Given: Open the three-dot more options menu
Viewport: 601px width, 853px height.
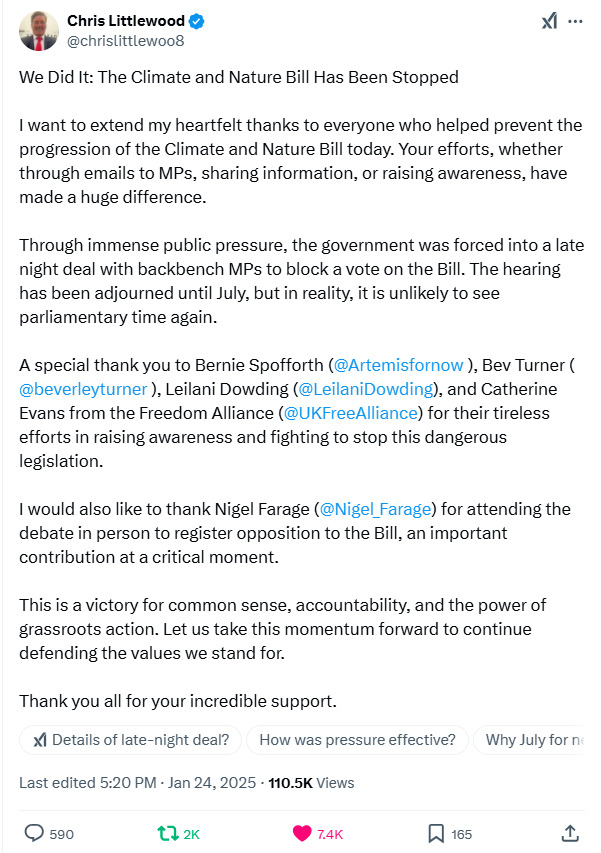Looking at the screenshot, I should [x=575, y=21].
